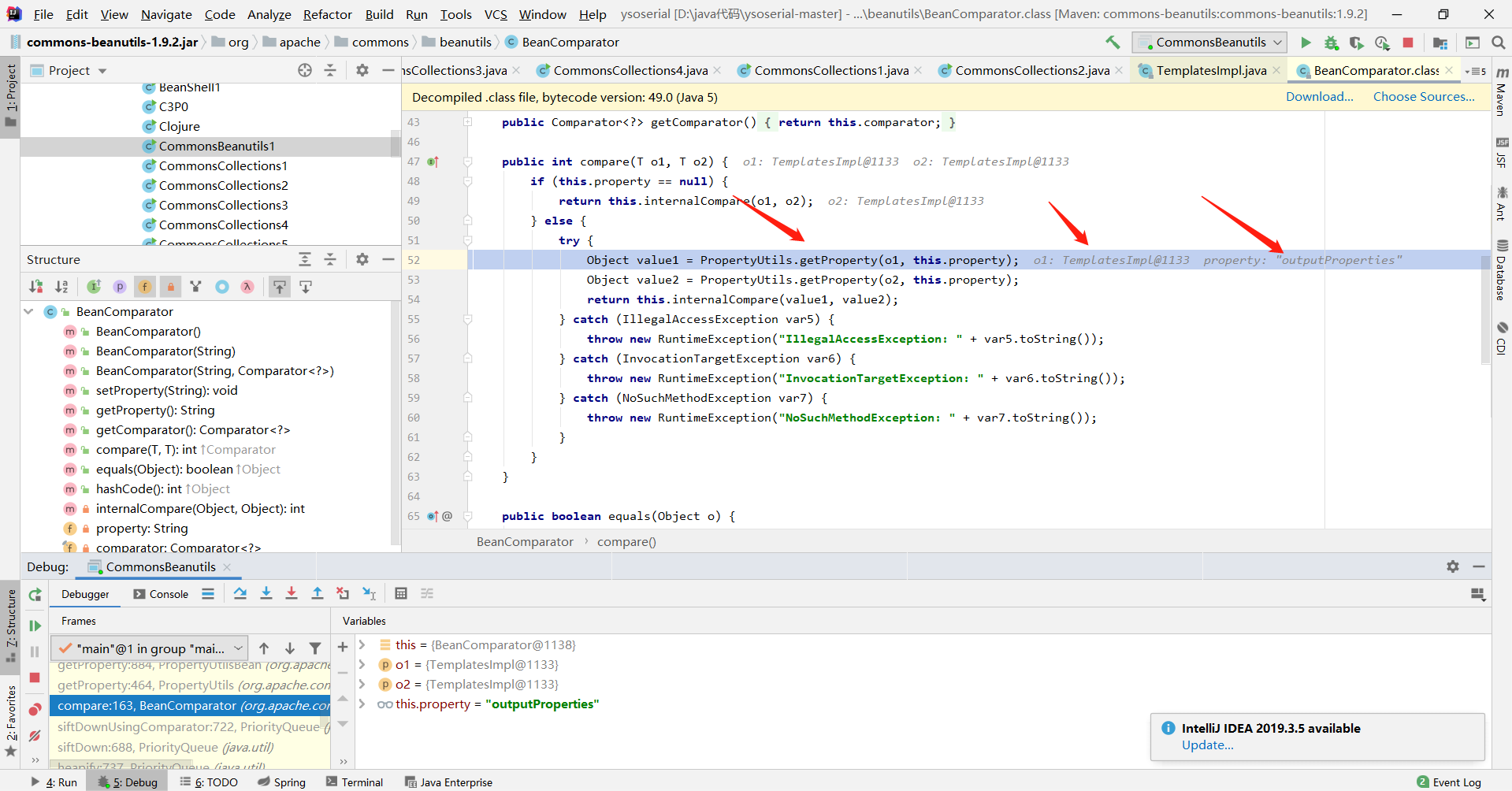The width and height of the screenshot is (1512, 791).
Task: Select the siftDown:688 PriorityQueue stack frame
Action: pyautogui.click(x=165, y=747)
